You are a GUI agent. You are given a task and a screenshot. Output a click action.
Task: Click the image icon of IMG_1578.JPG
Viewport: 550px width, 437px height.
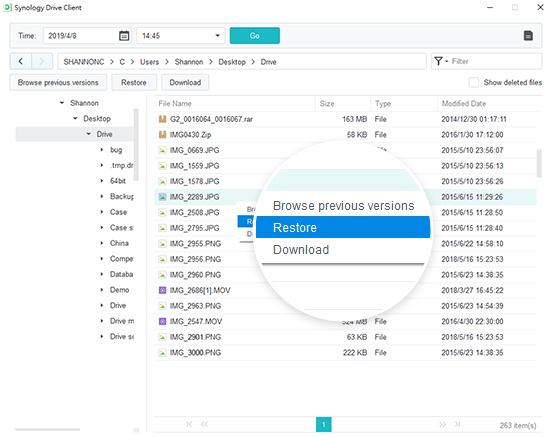[162, 181]
